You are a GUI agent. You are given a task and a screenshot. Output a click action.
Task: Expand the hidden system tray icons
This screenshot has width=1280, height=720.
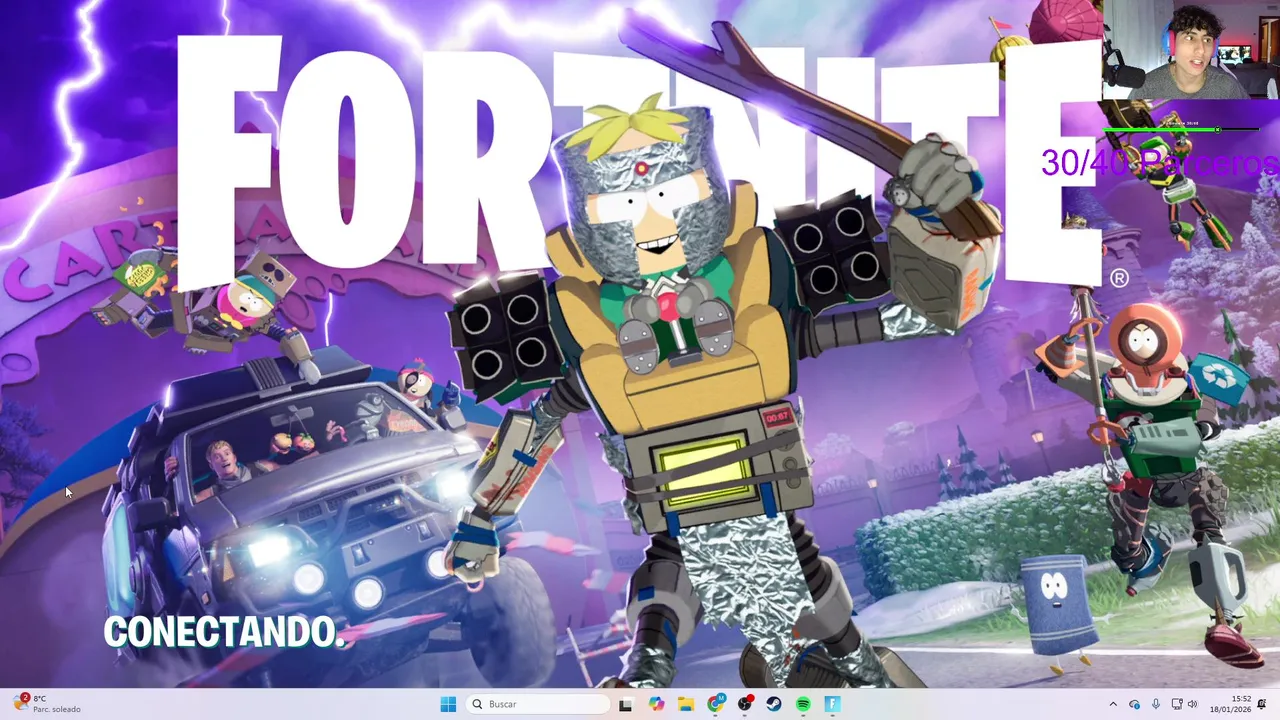tap(1113, 704)
